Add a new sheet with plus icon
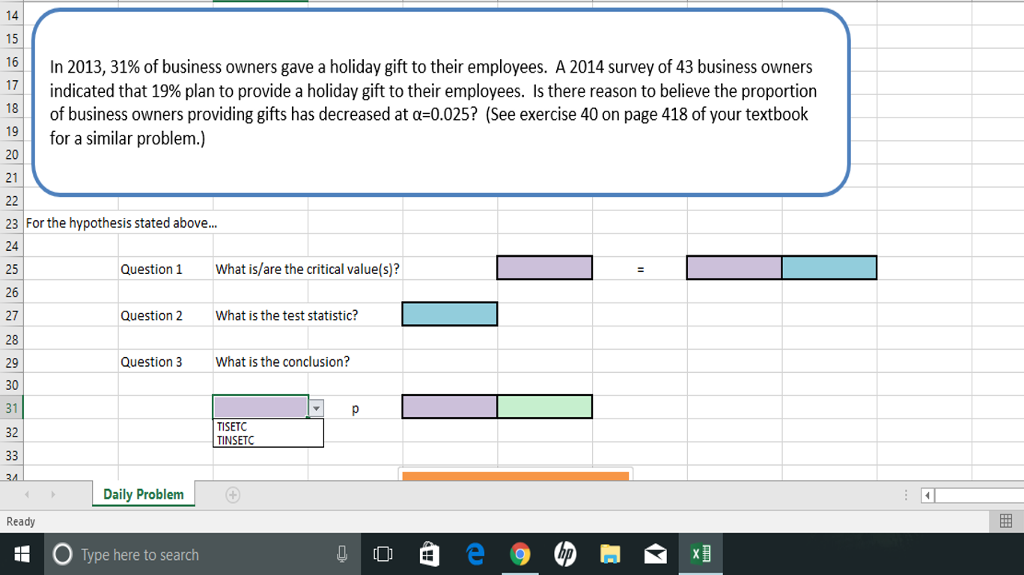The width and height of the screenshot is (1024, 575). tap(232, 495)
